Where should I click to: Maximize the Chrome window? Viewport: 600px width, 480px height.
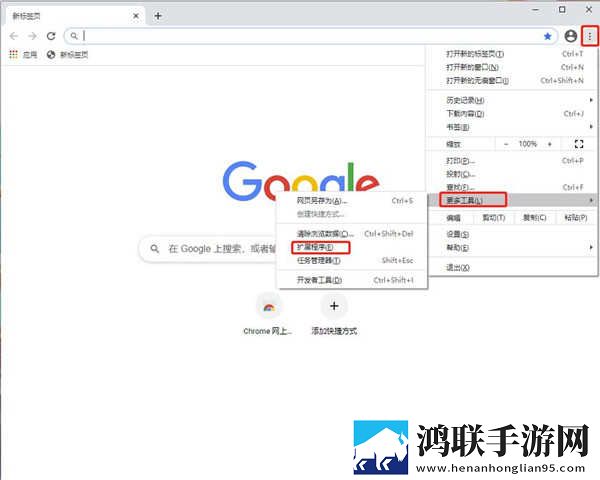(x=562, y=10)
